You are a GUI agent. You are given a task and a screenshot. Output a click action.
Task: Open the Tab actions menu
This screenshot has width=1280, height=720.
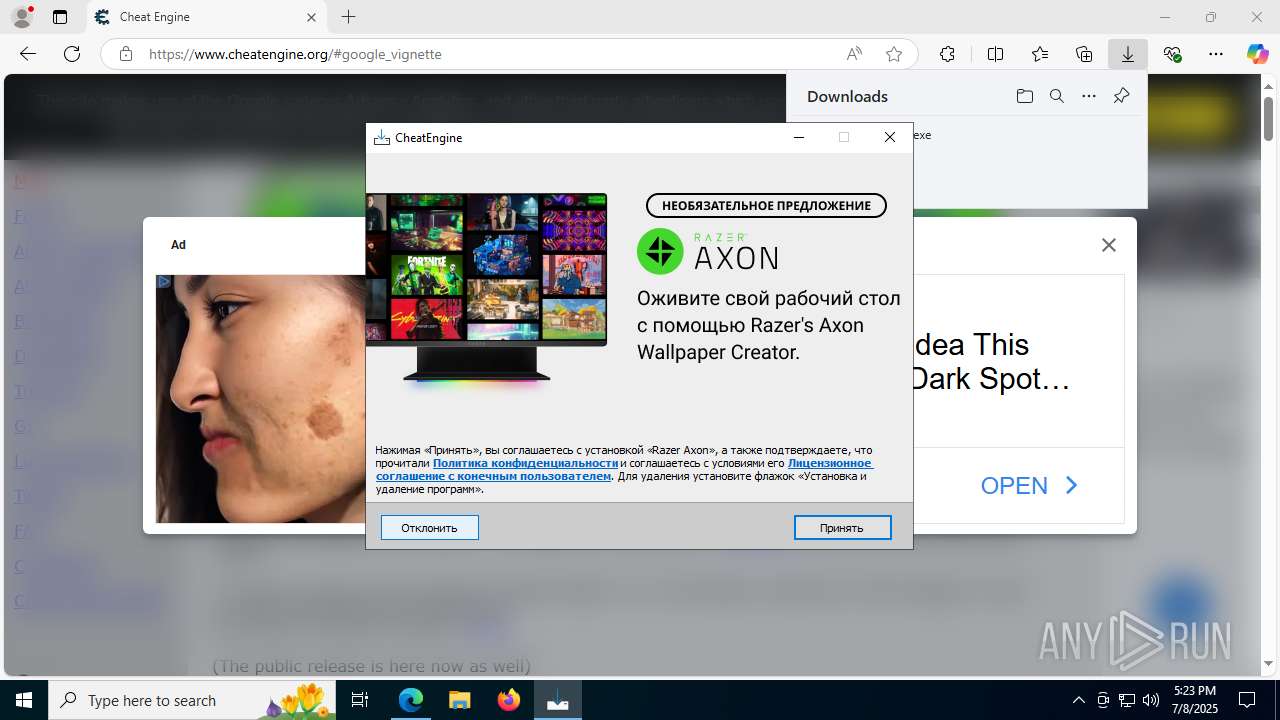(x=60, y=17)
